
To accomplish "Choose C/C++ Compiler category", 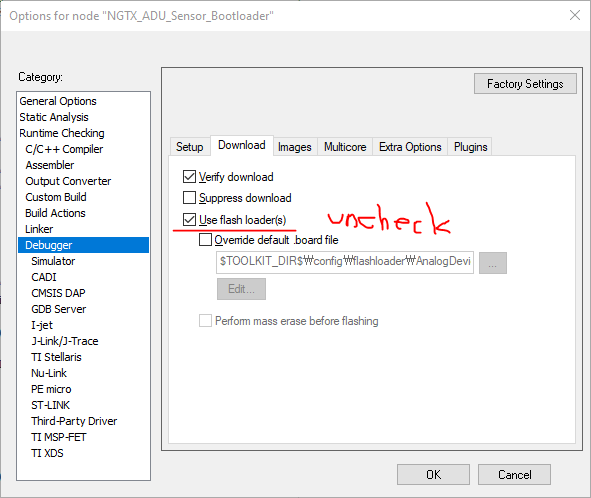I will 83,149.
